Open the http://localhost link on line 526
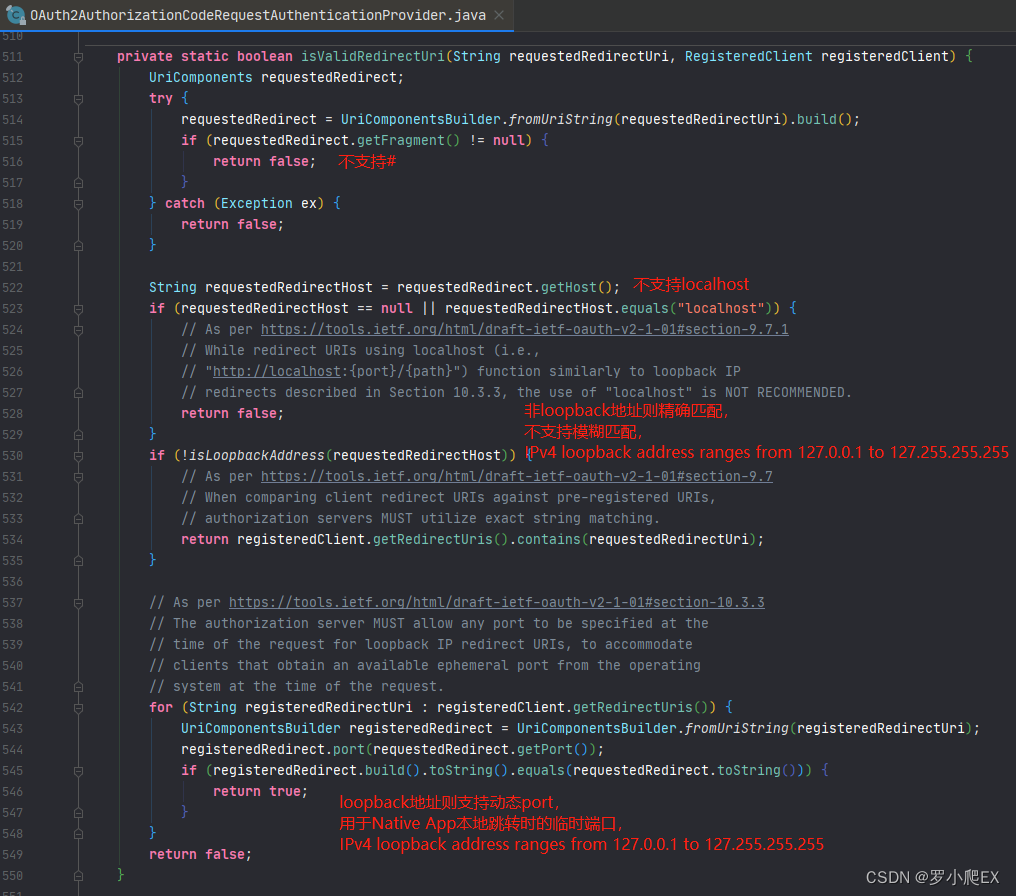1016x896 pixels. pyautogui.click(x=277, y=371)
